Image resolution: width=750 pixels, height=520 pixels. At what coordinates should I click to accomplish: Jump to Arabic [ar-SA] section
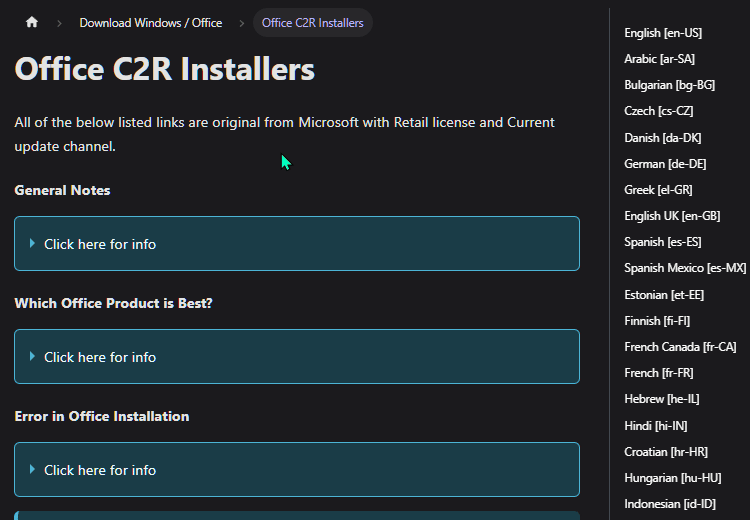click(x=659, y=59)
